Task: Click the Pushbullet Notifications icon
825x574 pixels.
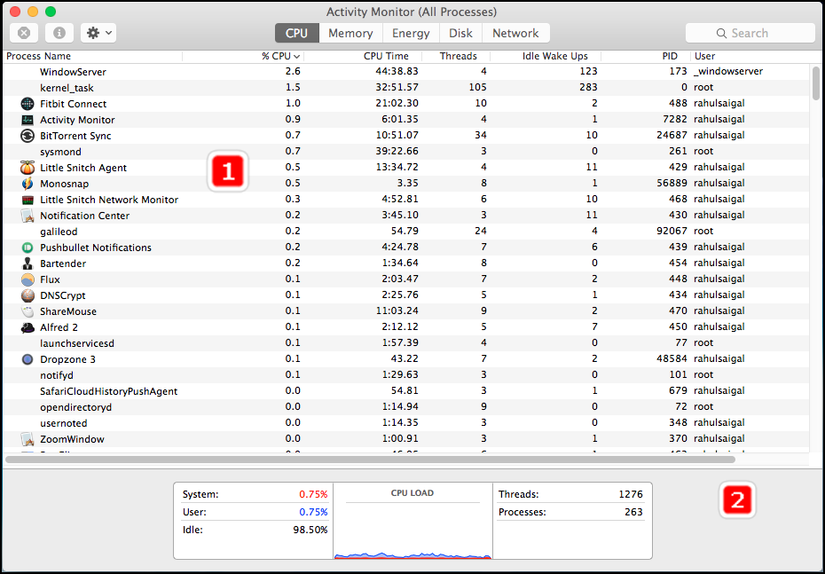Action: pos(27,247)
